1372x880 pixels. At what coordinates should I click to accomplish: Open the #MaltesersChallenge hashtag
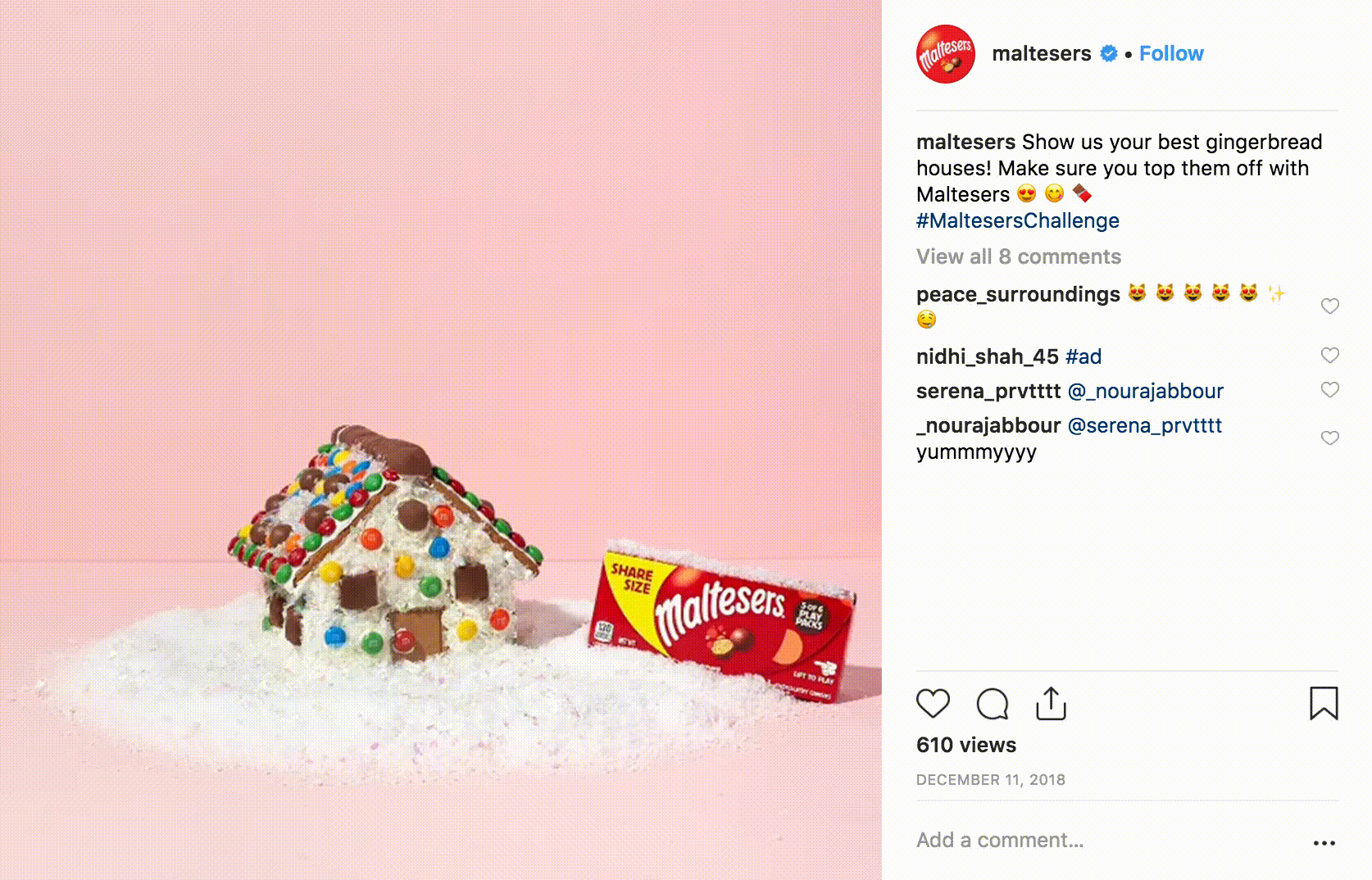coord(1018,220)
